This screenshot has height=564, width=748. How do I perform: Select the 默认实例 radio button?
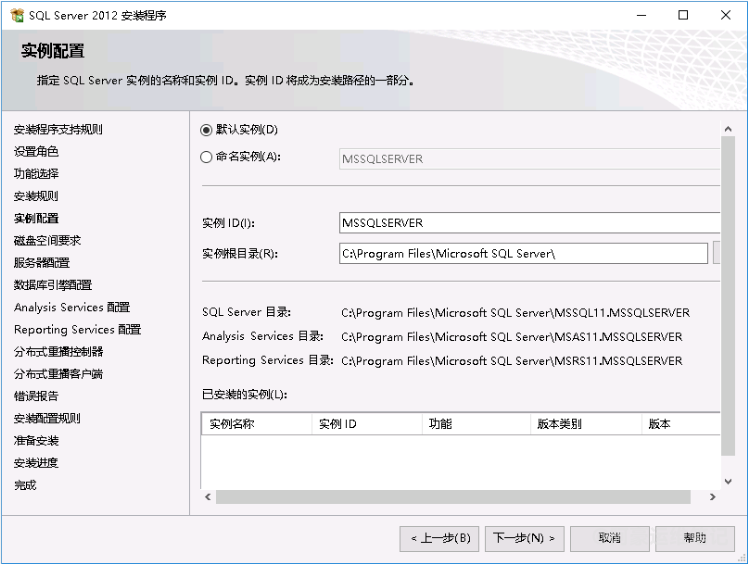coord(207,129)
